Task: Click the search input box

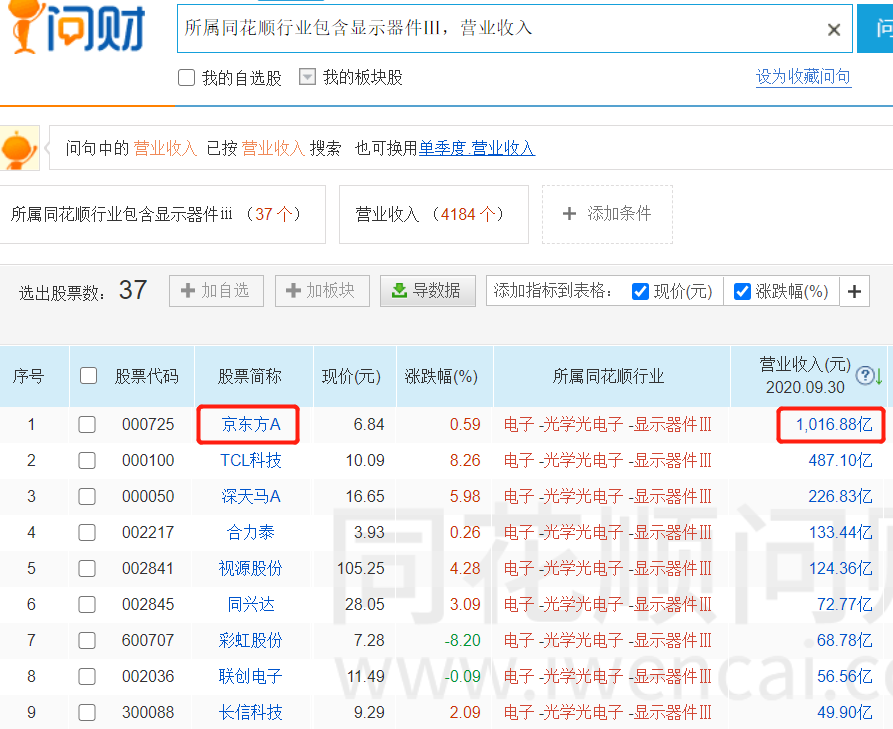Action: tap(514, 28)
